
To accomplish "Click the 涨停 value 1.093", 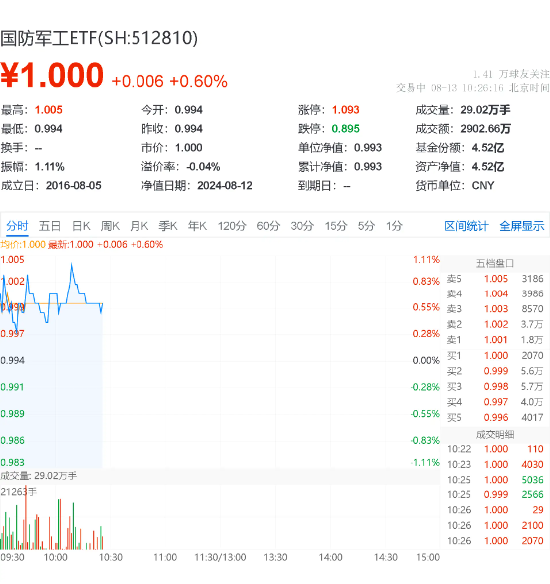I will click(x=346, y=110).
